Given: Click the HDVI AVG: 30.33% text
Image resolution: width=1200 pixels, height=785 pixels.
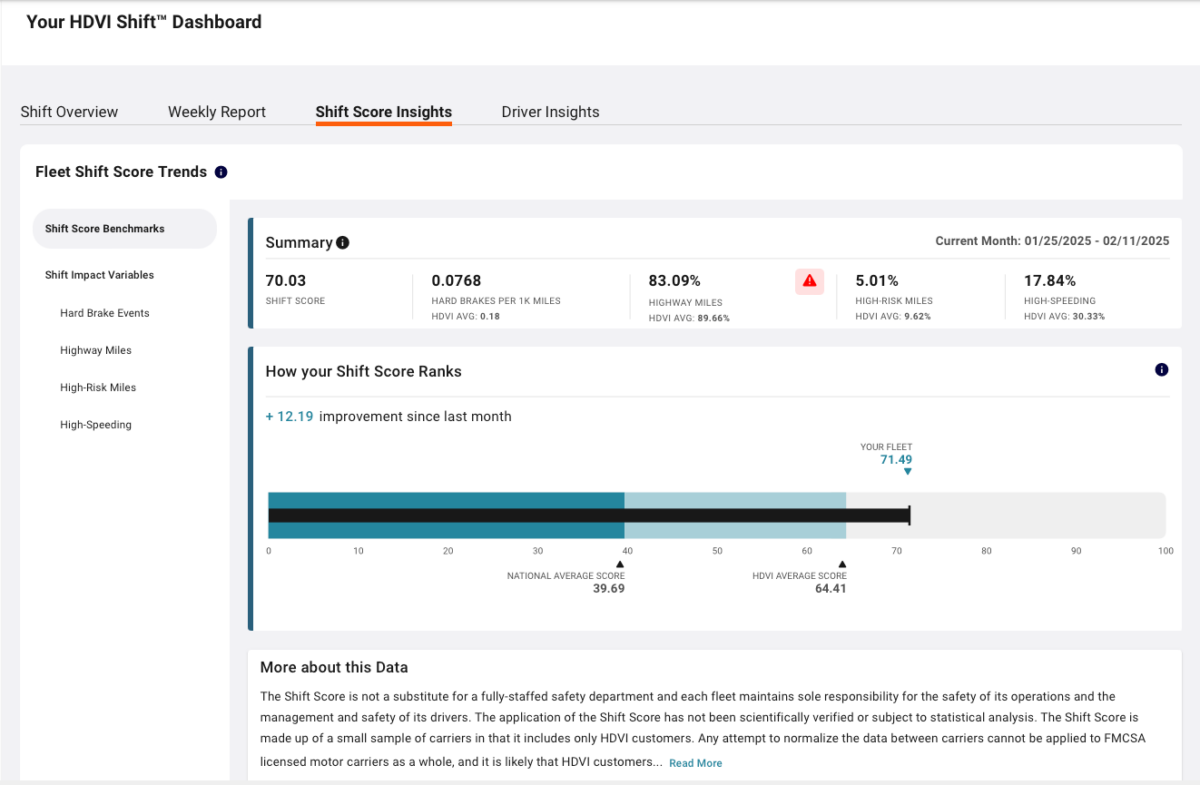Looking at the screenshot, I should 1064,317.
